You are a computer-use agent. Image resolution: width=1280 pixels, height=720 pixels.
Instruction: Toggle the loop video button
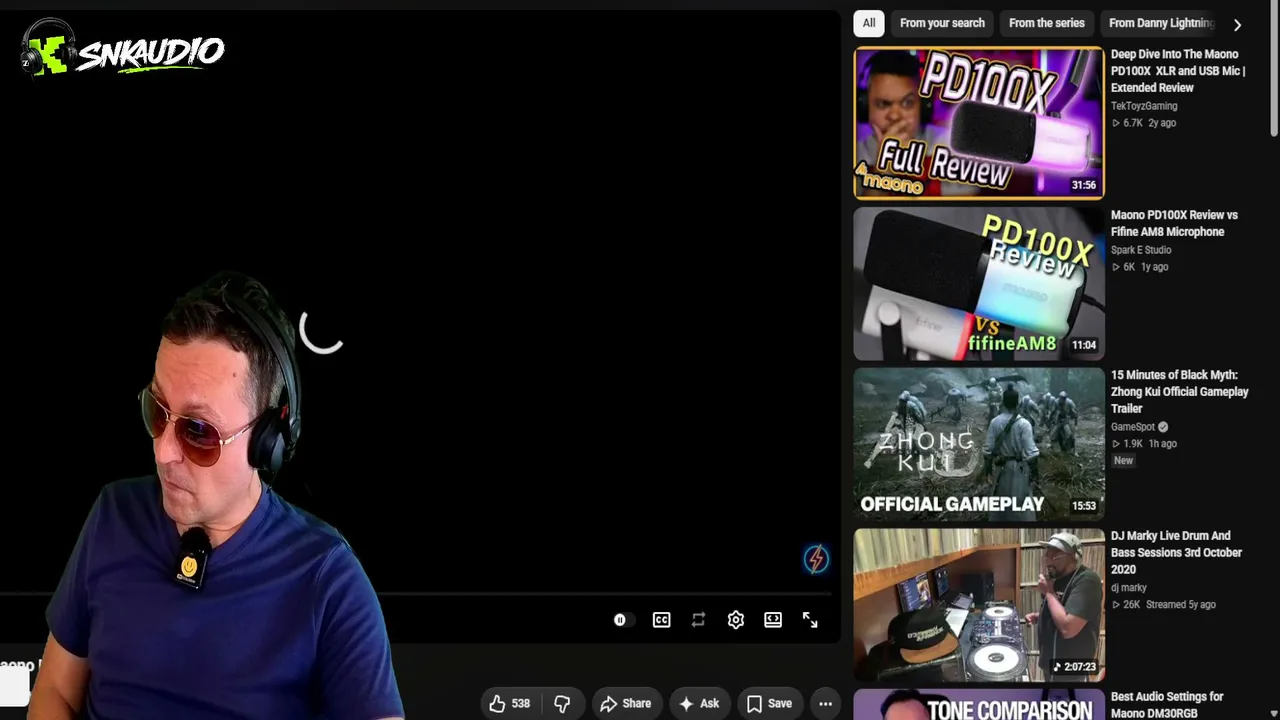tap(698, 620)
